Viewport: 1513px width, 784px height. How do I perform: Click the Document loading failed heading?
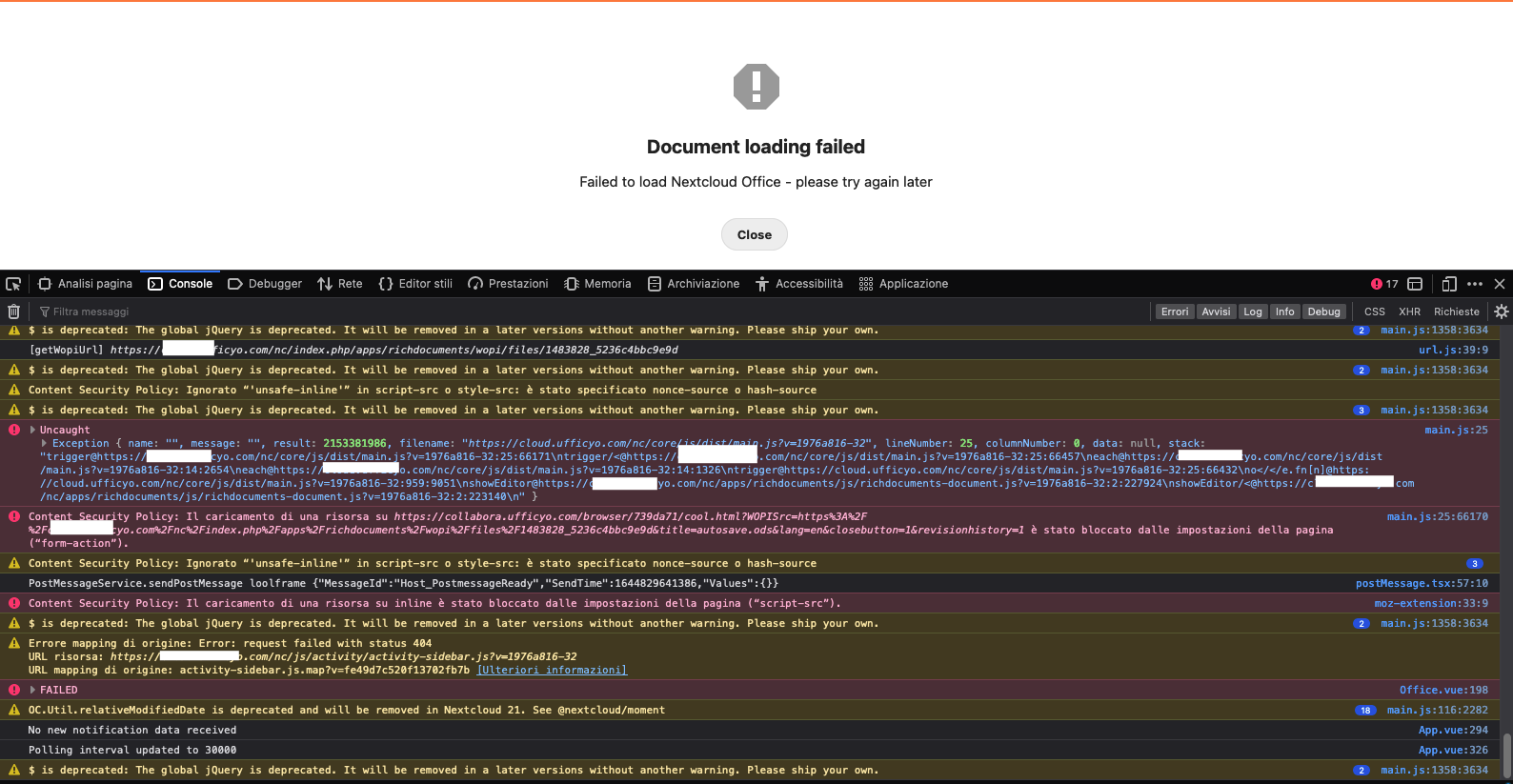(x=756, y=147)
